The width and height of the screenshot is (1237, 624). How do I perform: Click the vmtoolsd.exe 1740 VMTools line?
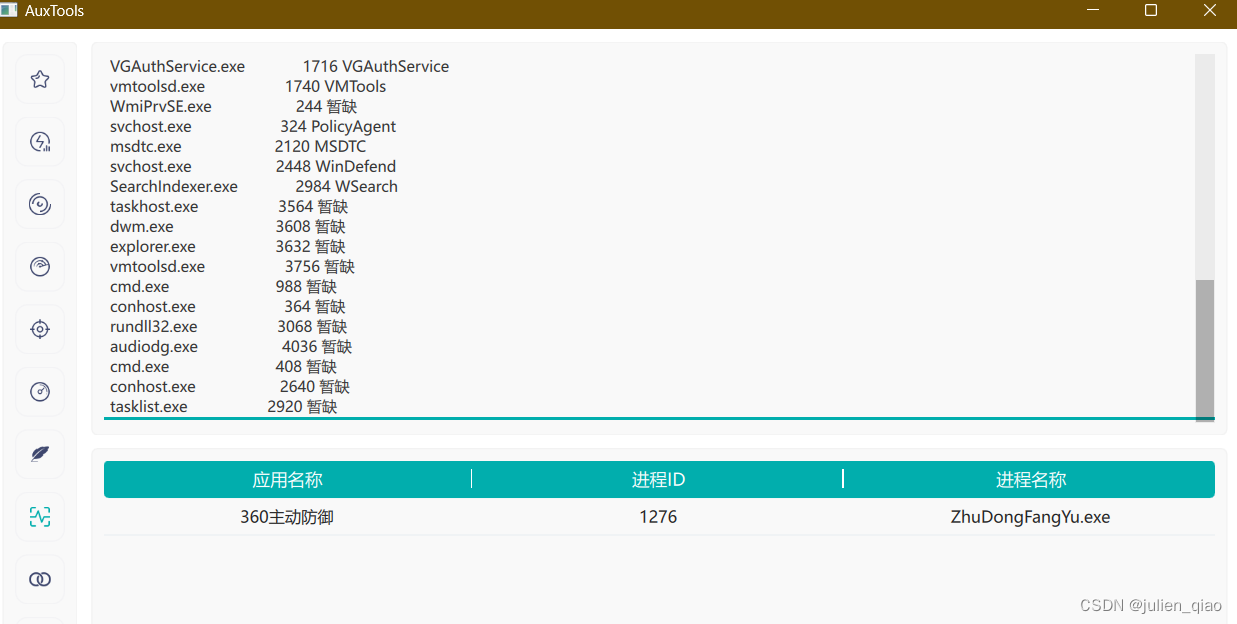tap(248, 86)
